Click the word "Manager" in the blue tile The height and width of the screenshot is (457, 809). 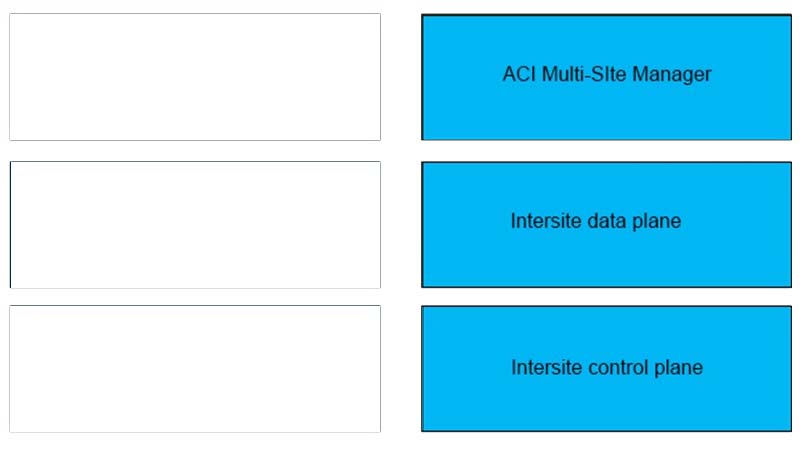672,75
